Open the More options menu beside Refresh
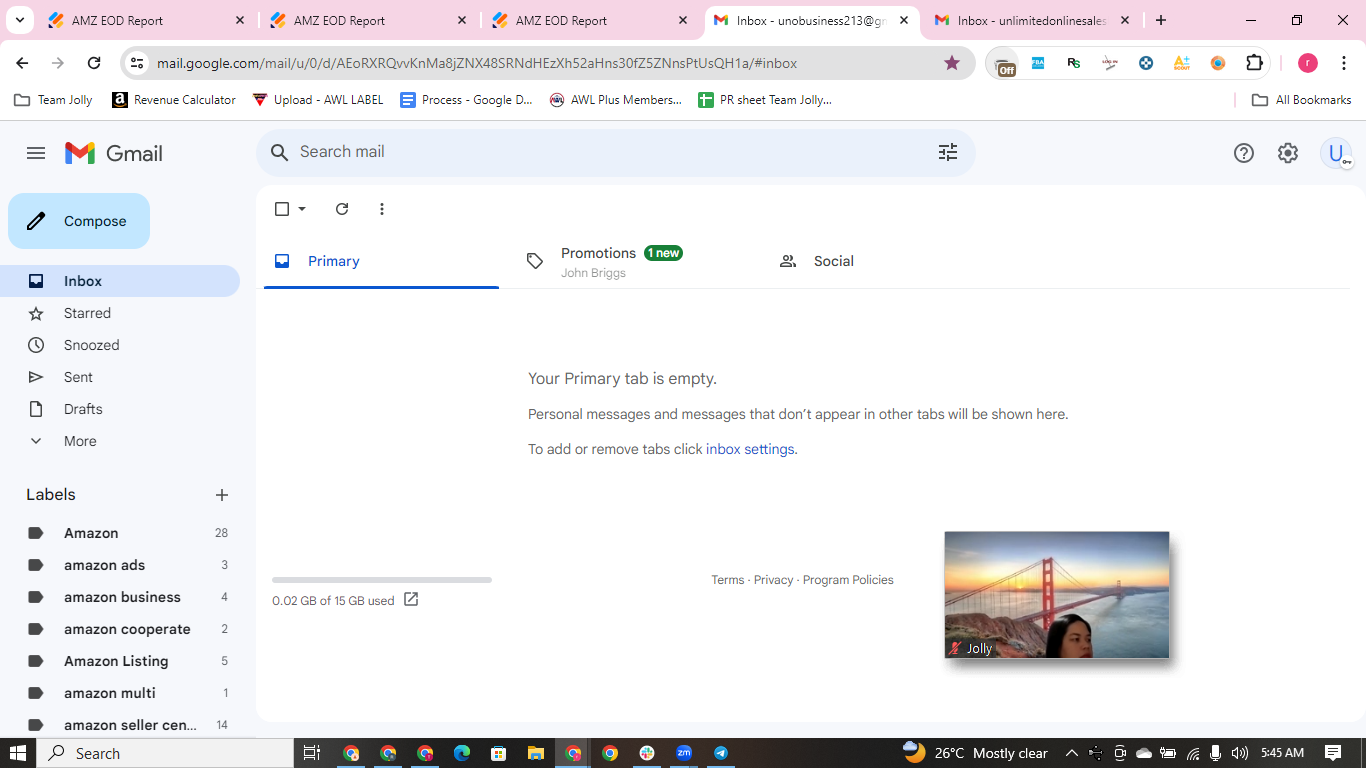The image size is (1366, 768). [x=382, y=209]
